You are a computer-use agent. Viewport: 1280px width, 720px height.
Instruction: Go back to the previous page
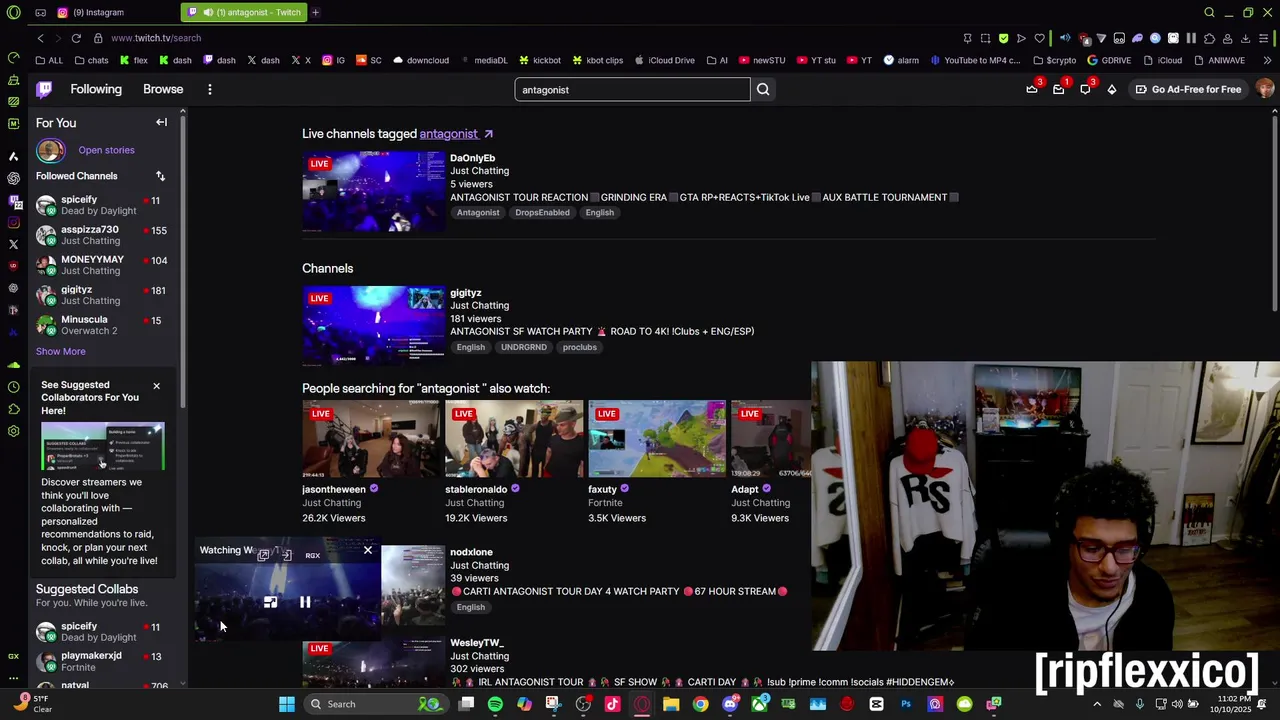tap(40, 38)
